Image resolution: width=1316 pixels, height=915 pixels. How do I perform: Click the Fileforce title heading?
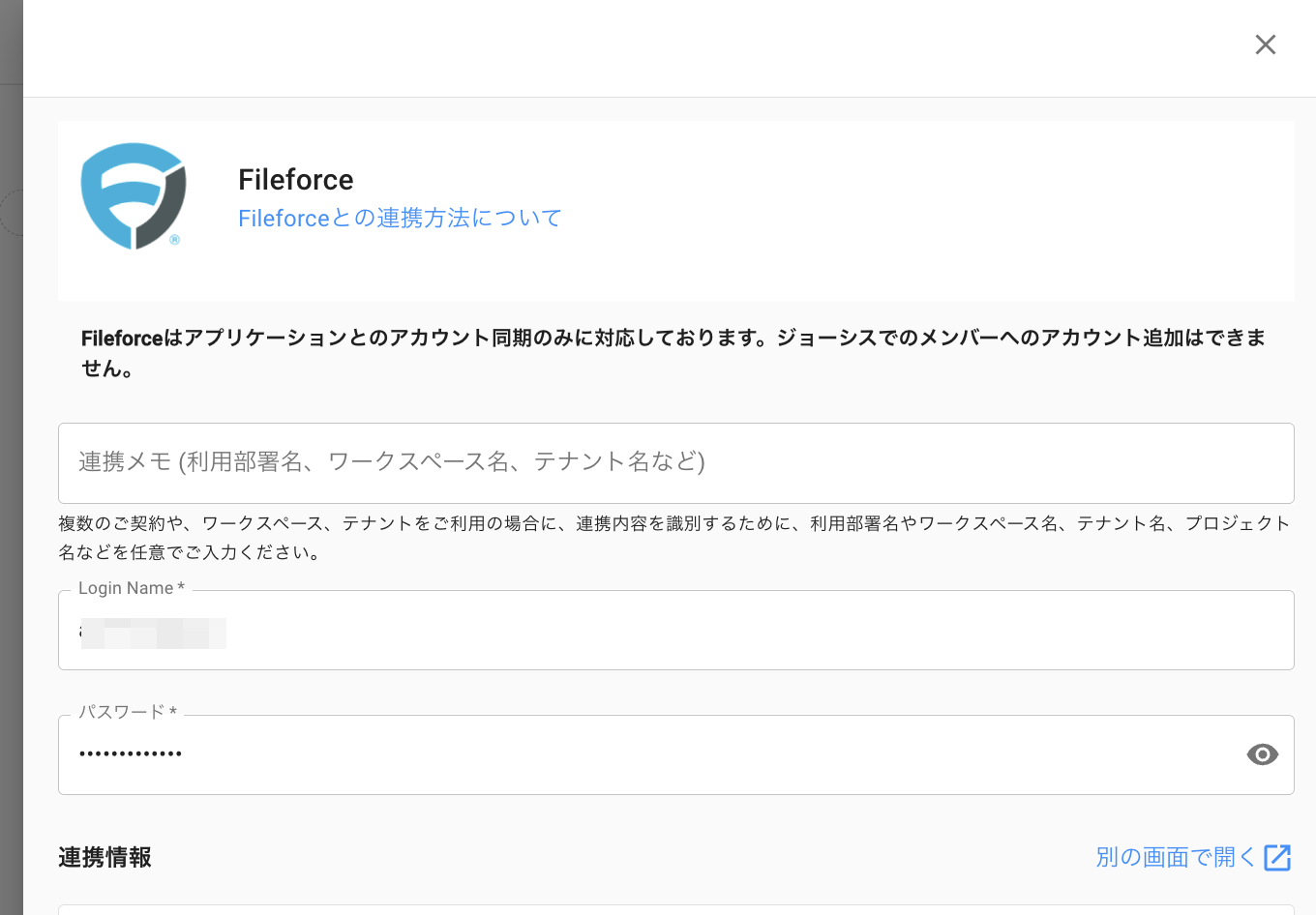coord(295,180)
